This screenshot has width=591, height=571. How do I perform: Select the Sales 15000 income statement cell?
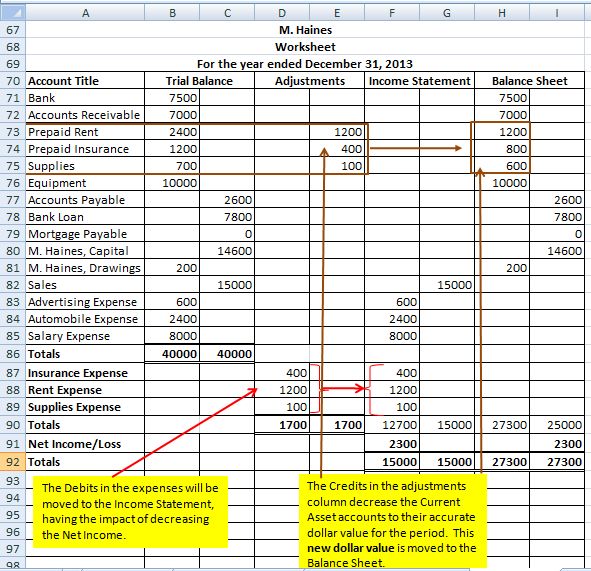tap(447, 285)
